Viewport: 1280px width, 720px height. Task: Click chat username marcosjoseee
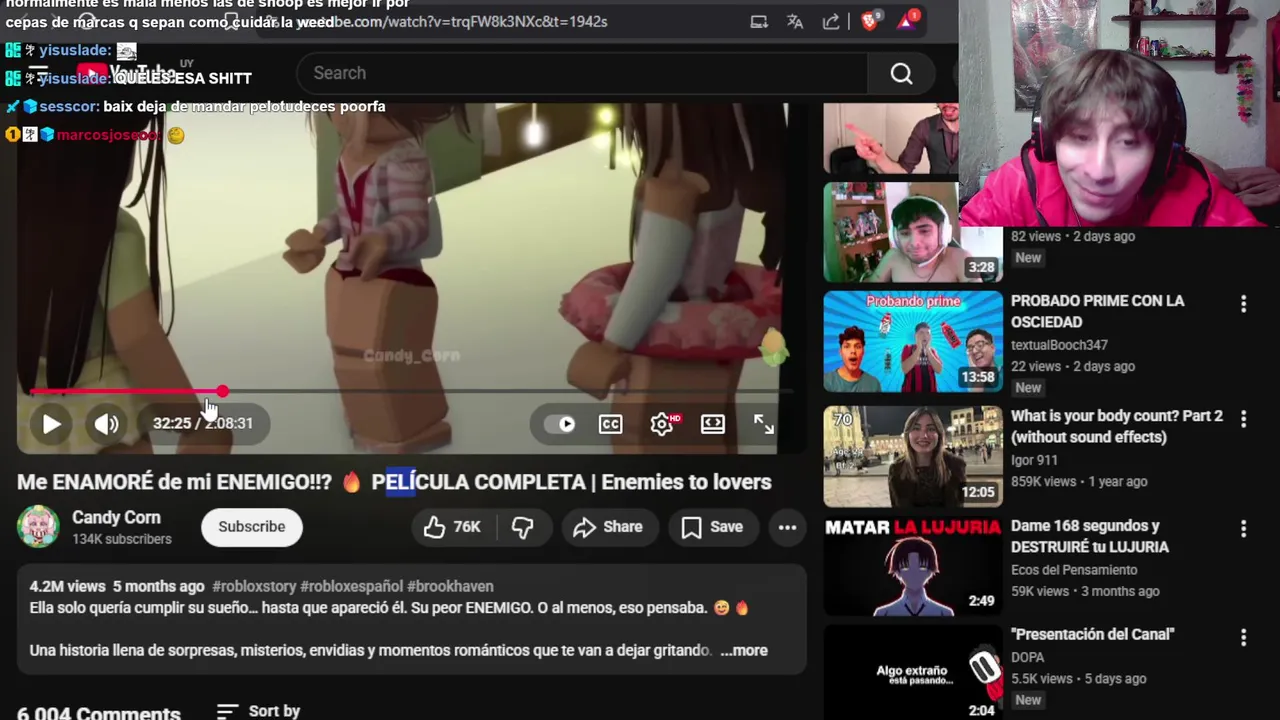(x=108, y=134)
